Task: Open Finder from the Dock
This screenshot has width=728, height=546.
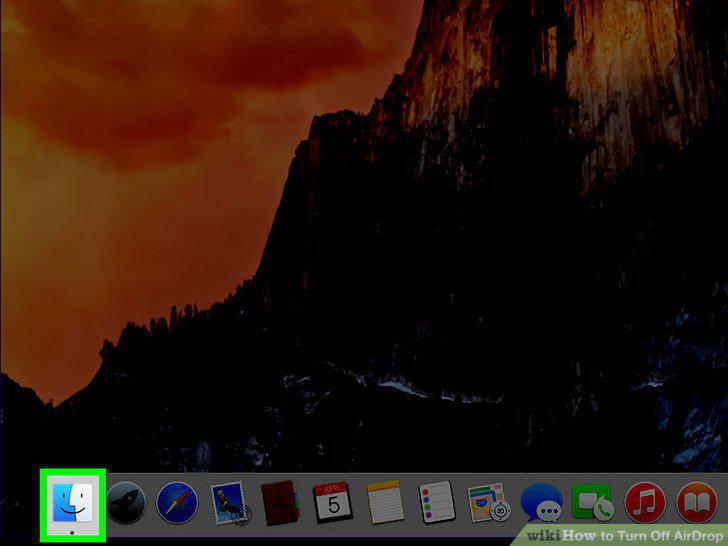Action: click(x=72, y=503)
